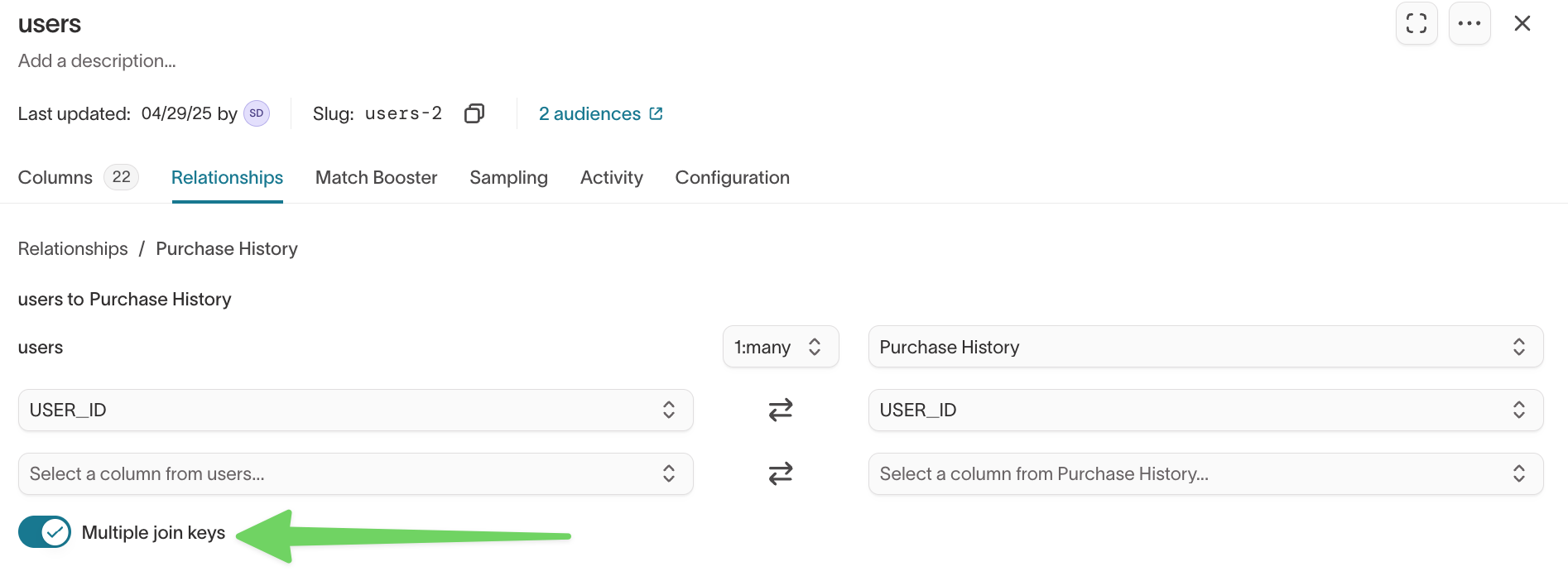Open the Purchase History model dropdown
This screenshot has width=1568, height=581.
click(1205, 347)
